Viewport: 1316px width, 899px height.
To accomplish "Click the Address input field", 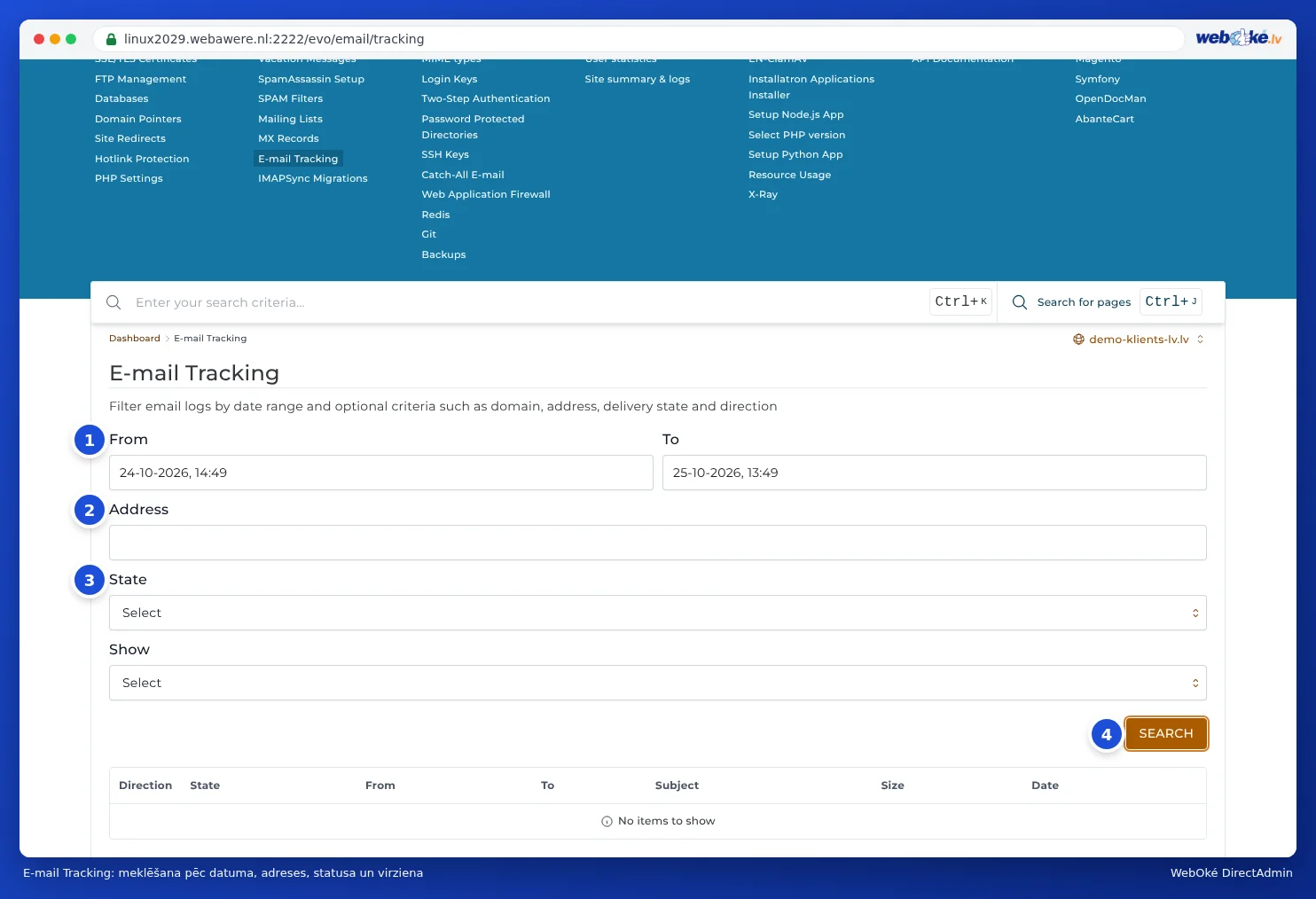I will pyautogui.click(x=658, y=543).
